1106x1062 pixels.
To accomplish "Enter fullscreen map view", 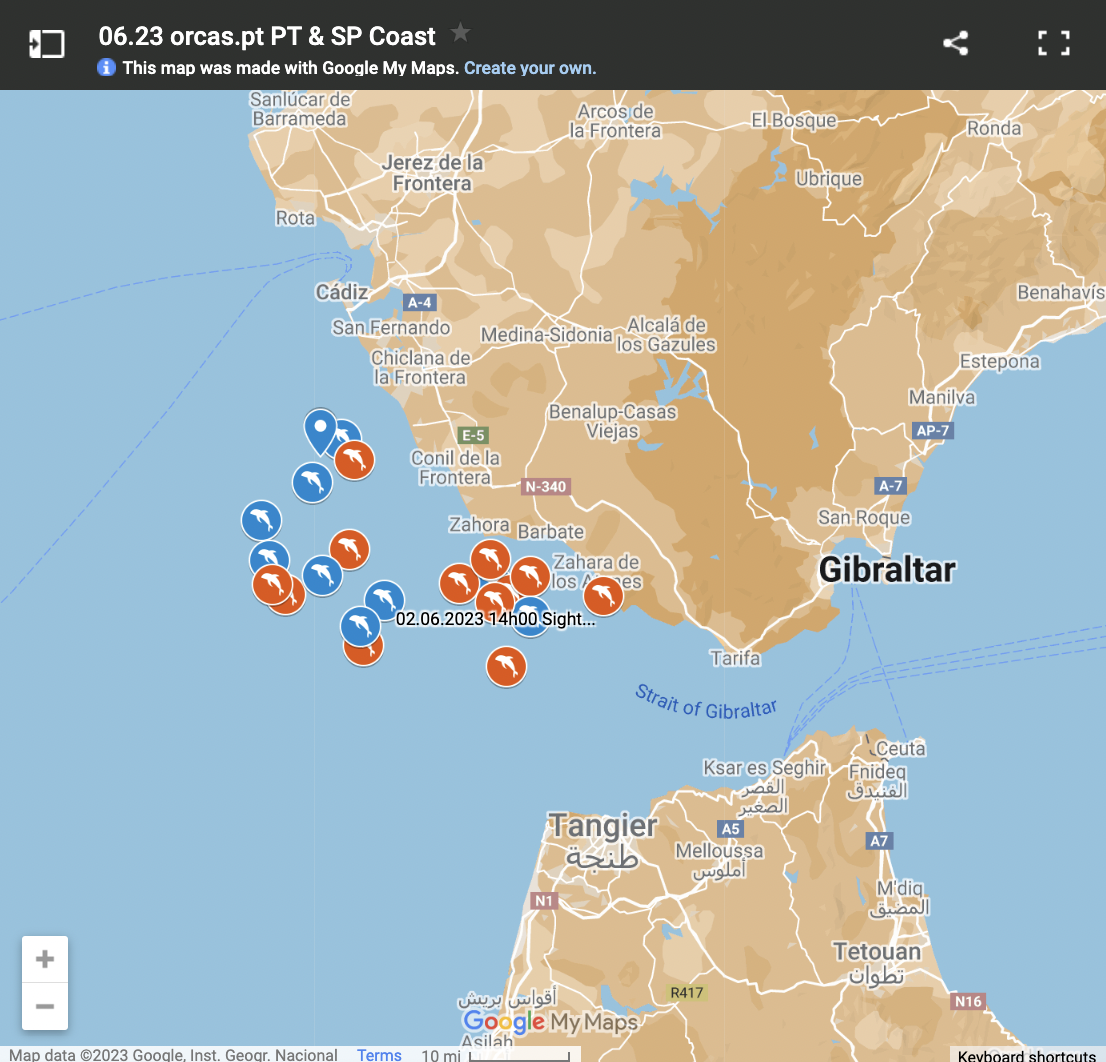I will coord(1053,43).
